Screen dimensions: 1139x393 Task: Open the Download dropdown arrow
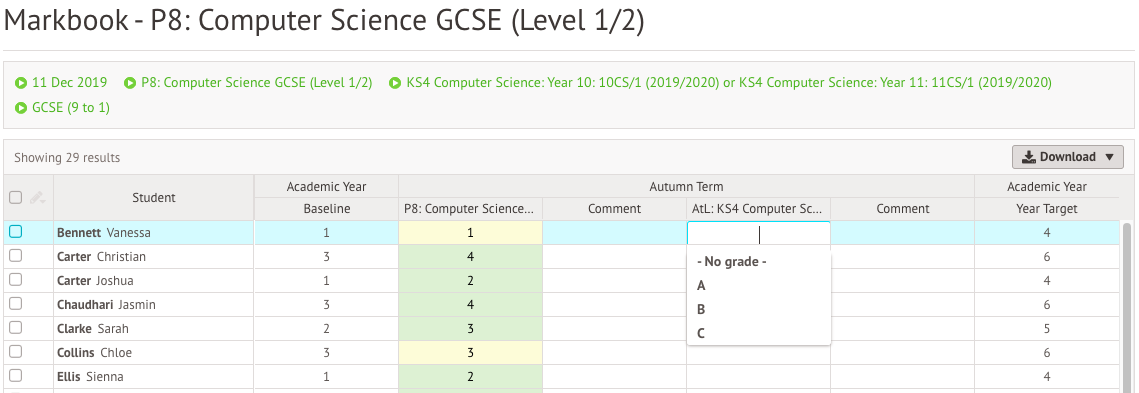1108,157
